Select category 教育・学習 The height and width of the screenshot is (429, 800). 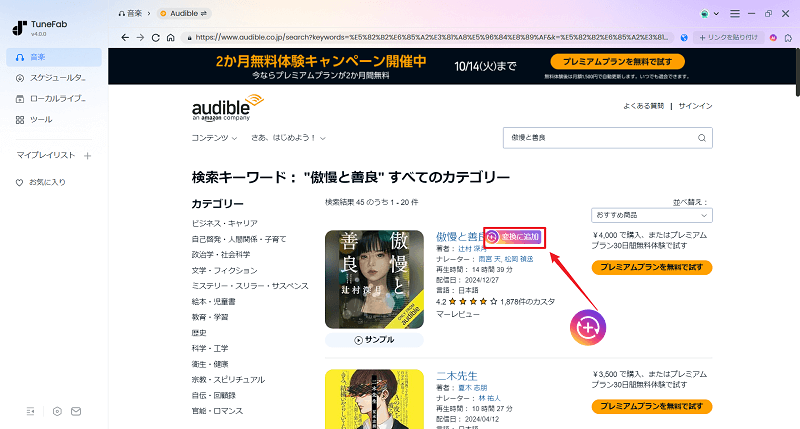point(210,317)
